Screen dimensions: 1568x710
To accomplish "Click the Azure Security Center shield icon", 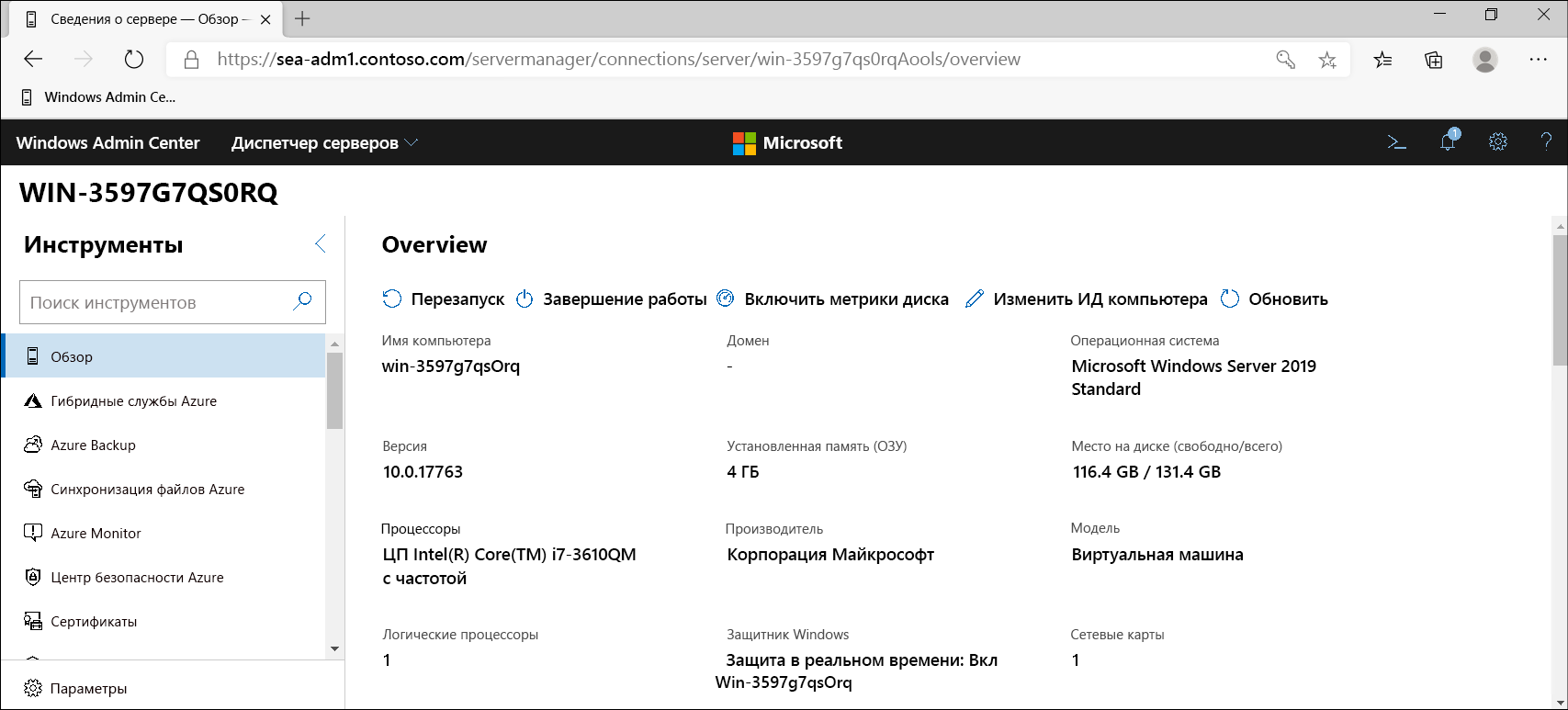I will point(33,577).
